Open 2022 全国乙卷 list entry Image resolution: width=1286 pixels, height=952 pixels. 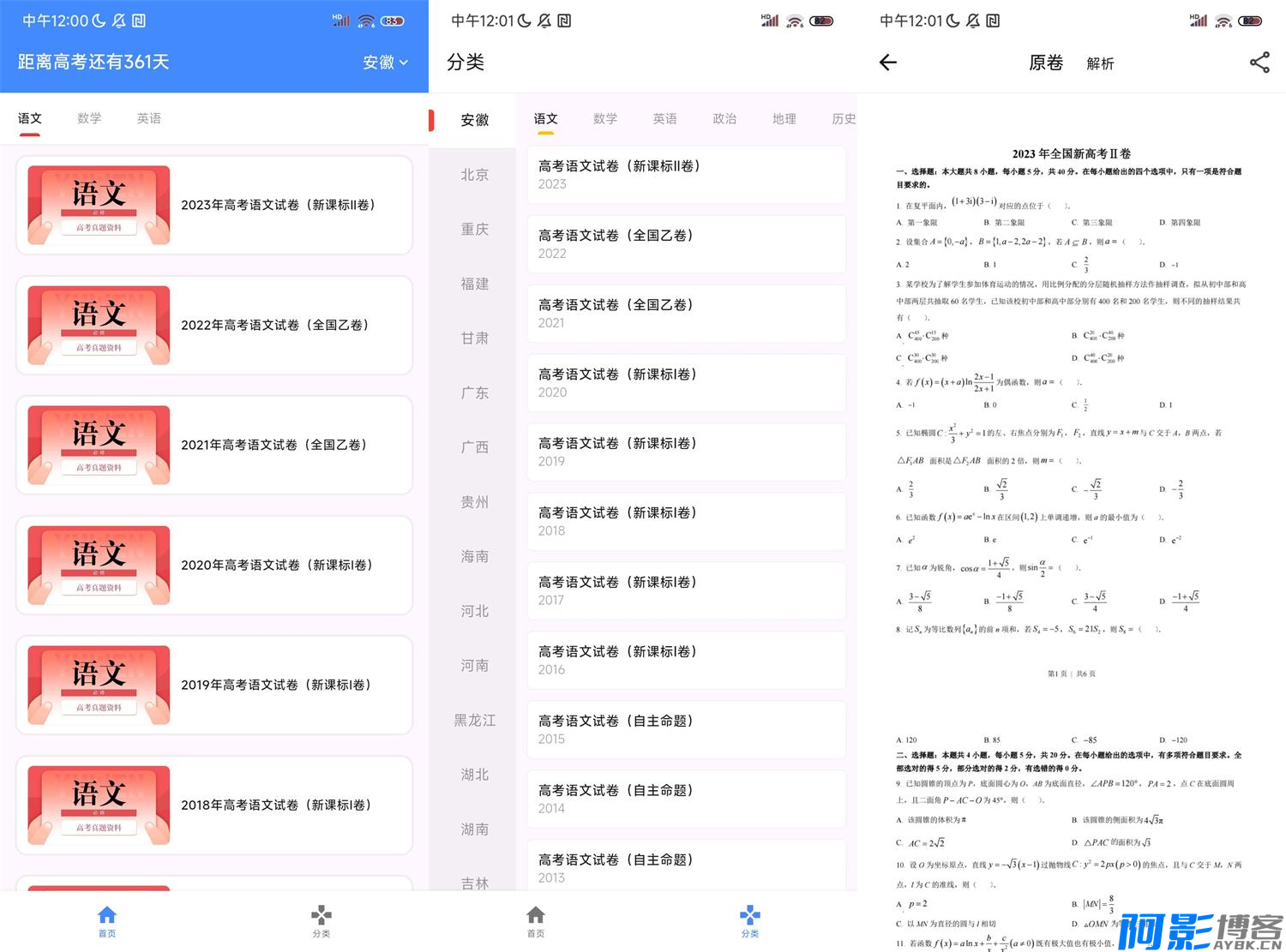(x=686, y=244)
